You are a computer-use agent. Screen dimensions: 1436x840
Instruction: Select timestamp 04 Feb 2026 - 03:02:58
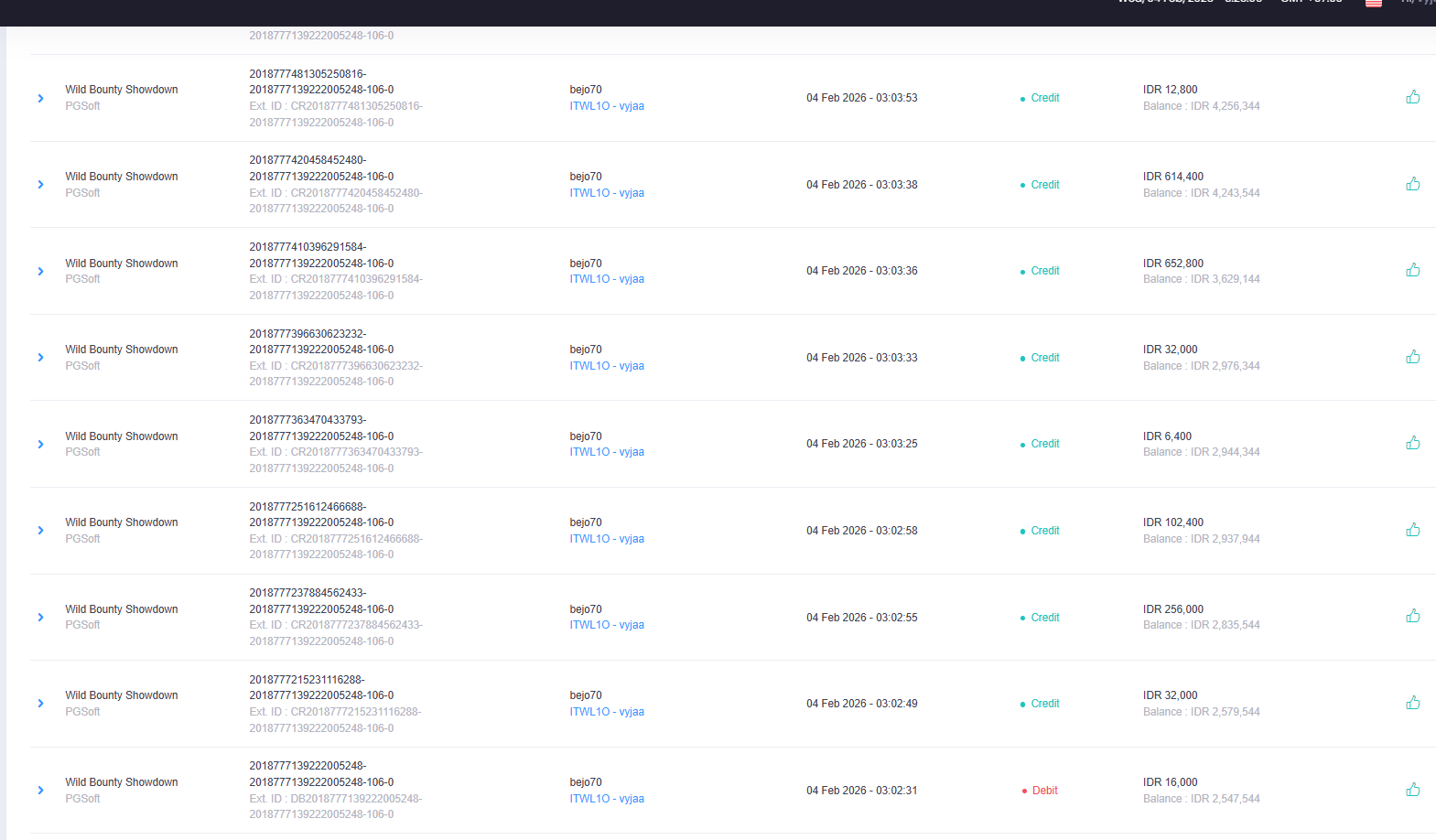[x=861, y=531]
